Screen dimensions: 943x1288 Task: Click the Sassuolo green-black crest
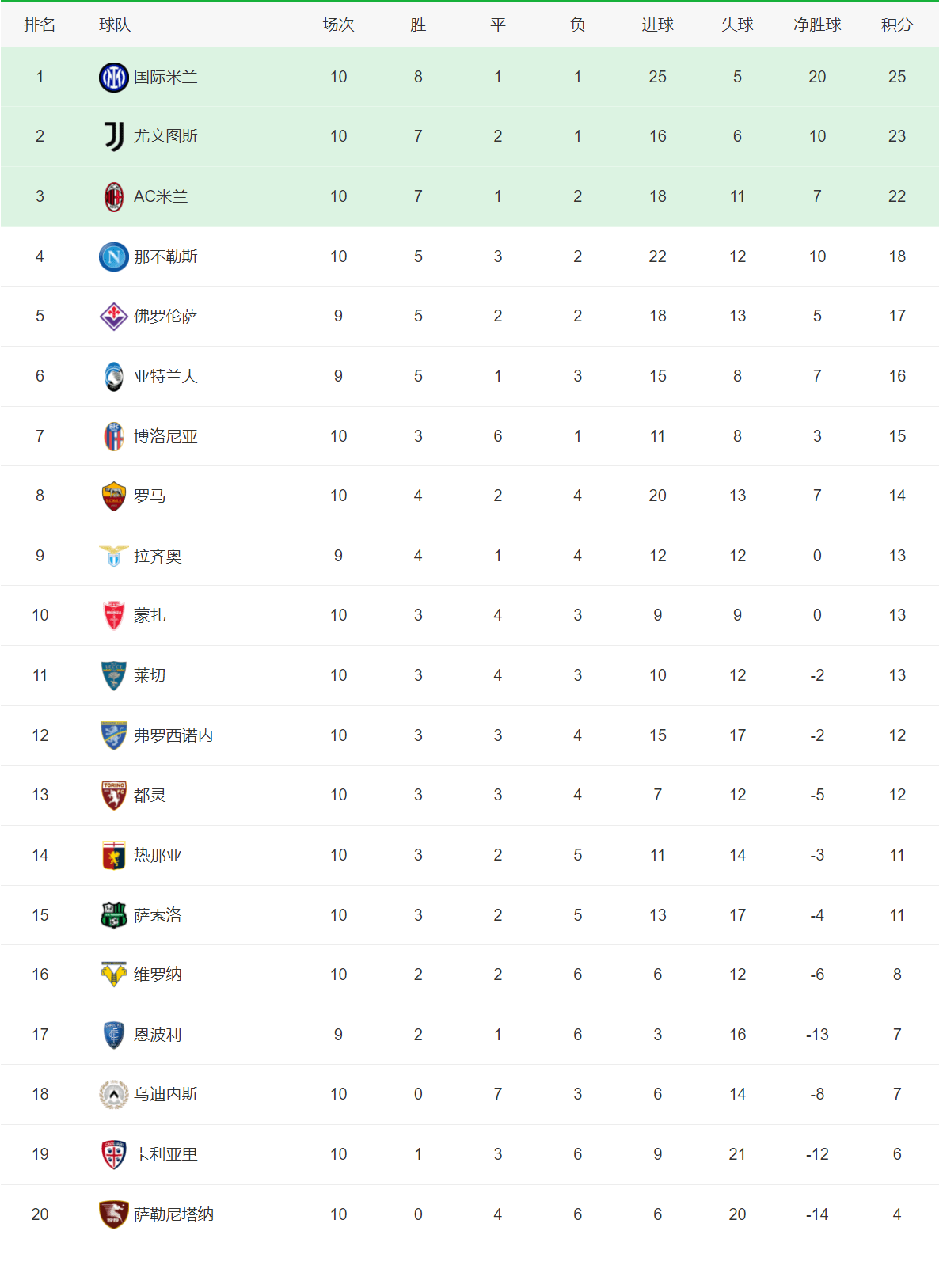114,915
